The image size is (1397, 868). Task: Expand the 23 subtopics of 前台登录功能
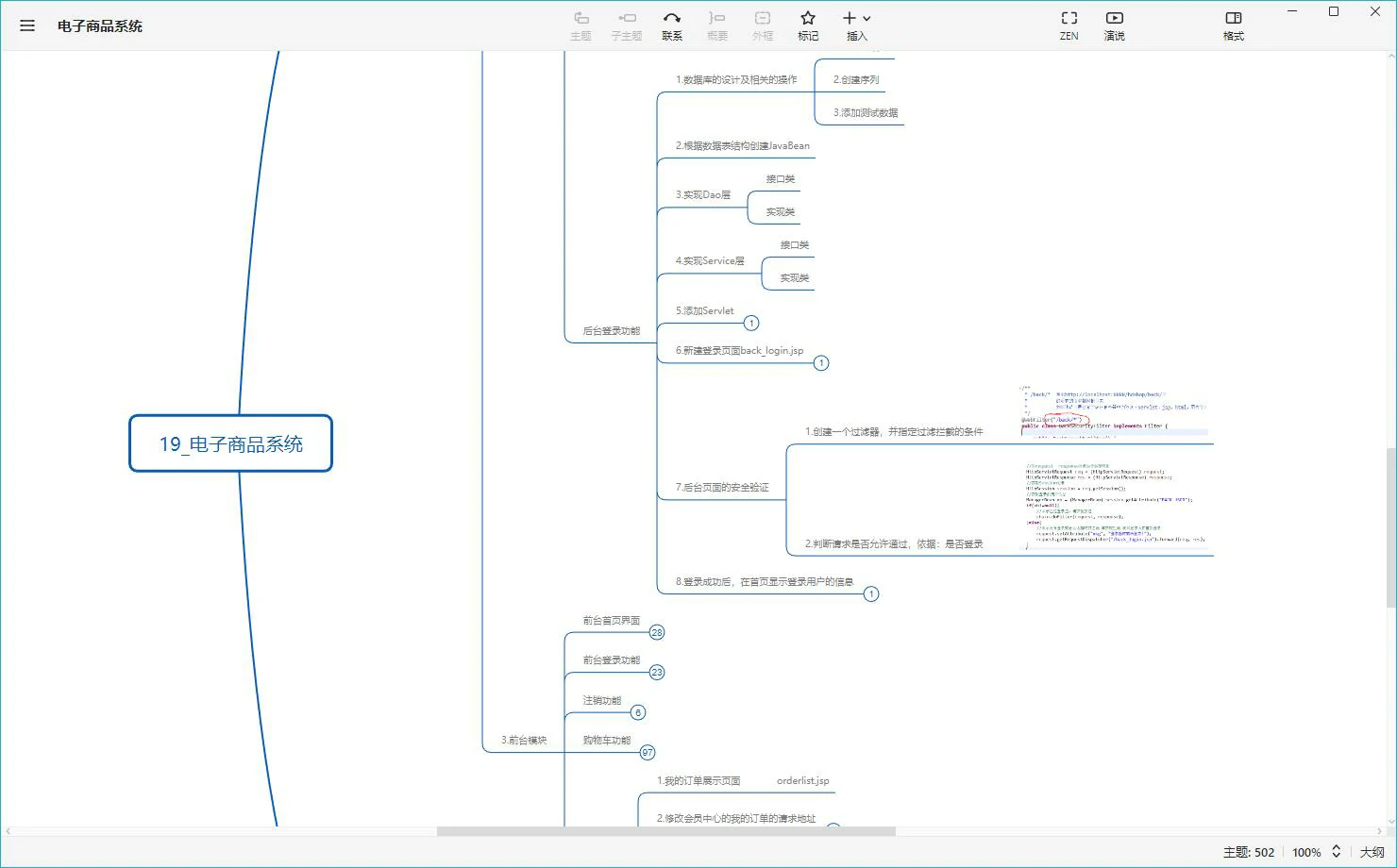tap(657, 673)
